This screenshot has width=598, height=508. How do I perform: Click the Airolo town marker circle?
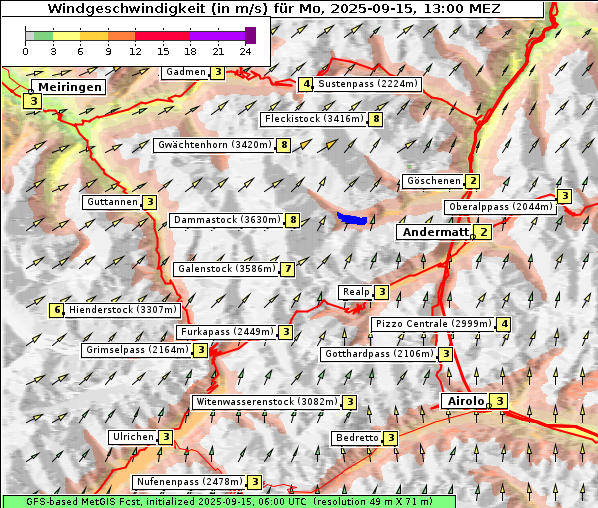489,406
